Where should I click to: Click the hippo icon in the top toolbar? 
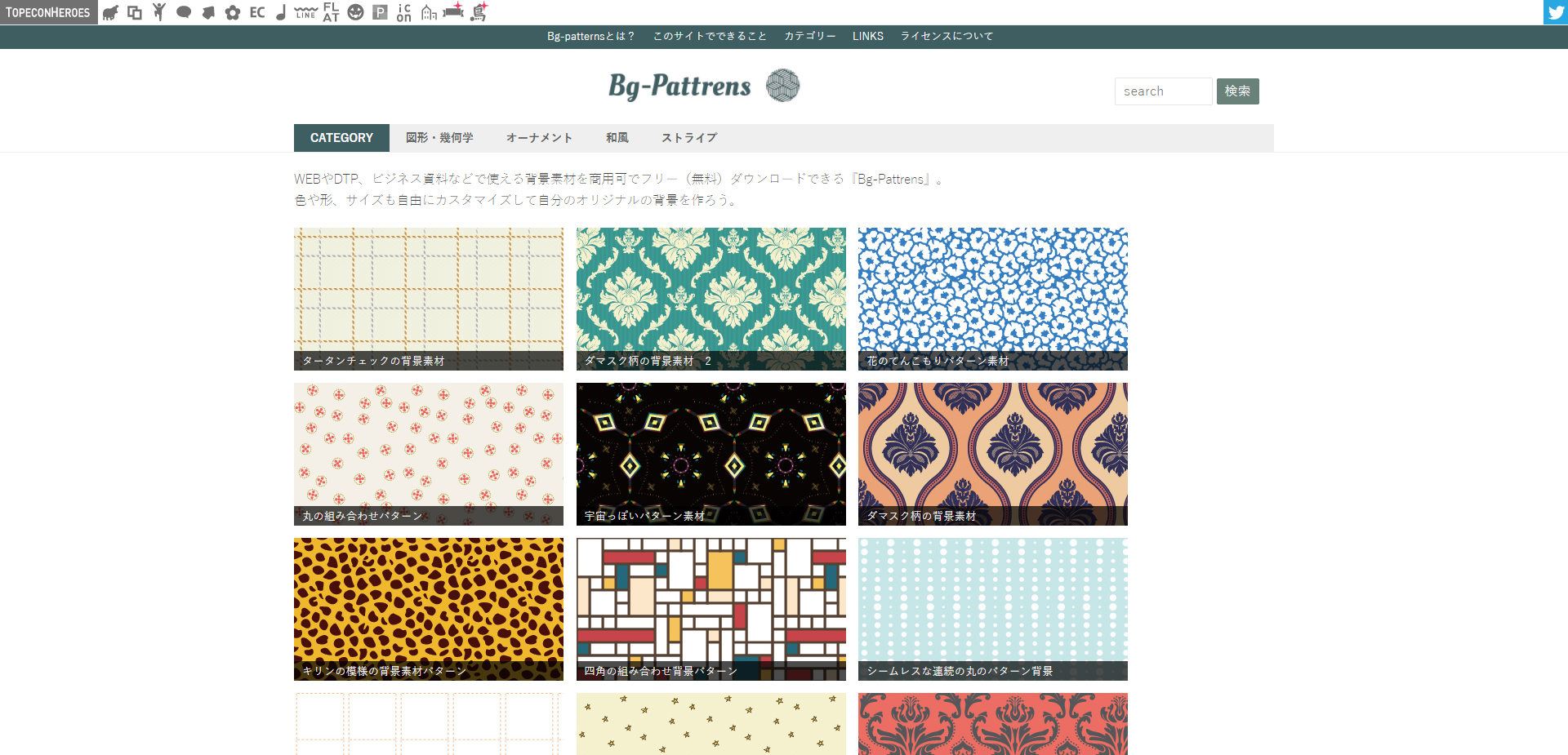(110, 12)
